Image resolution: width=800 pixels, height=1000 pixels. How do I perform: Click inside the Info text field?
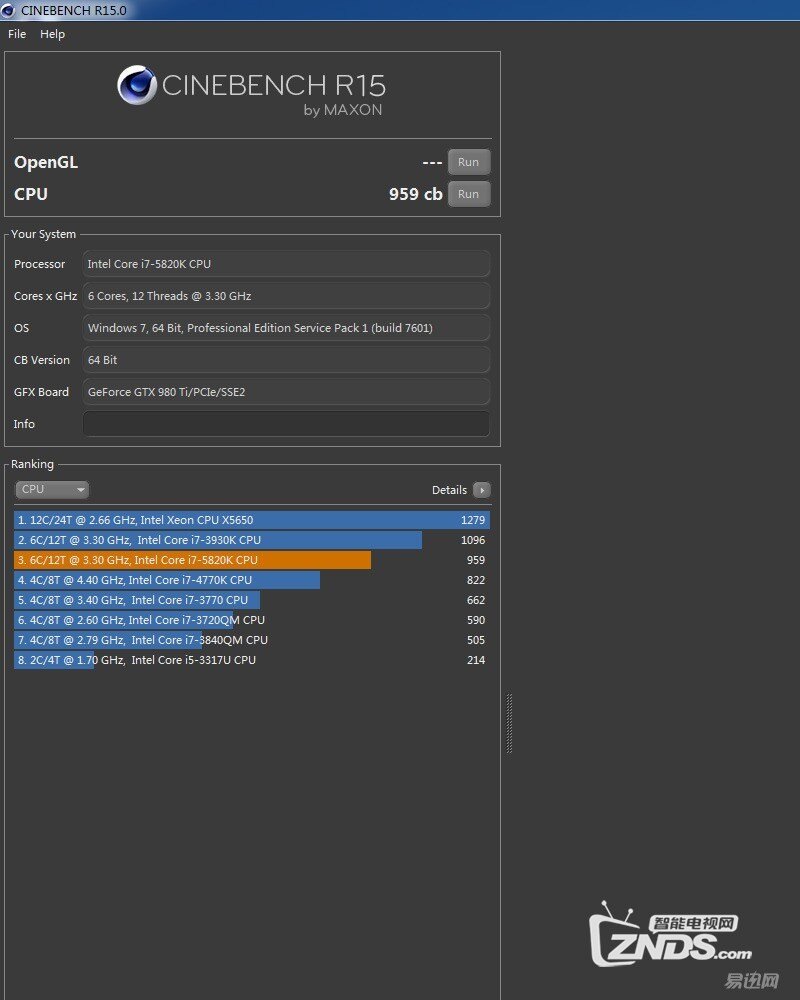click(x=286, y=424)
